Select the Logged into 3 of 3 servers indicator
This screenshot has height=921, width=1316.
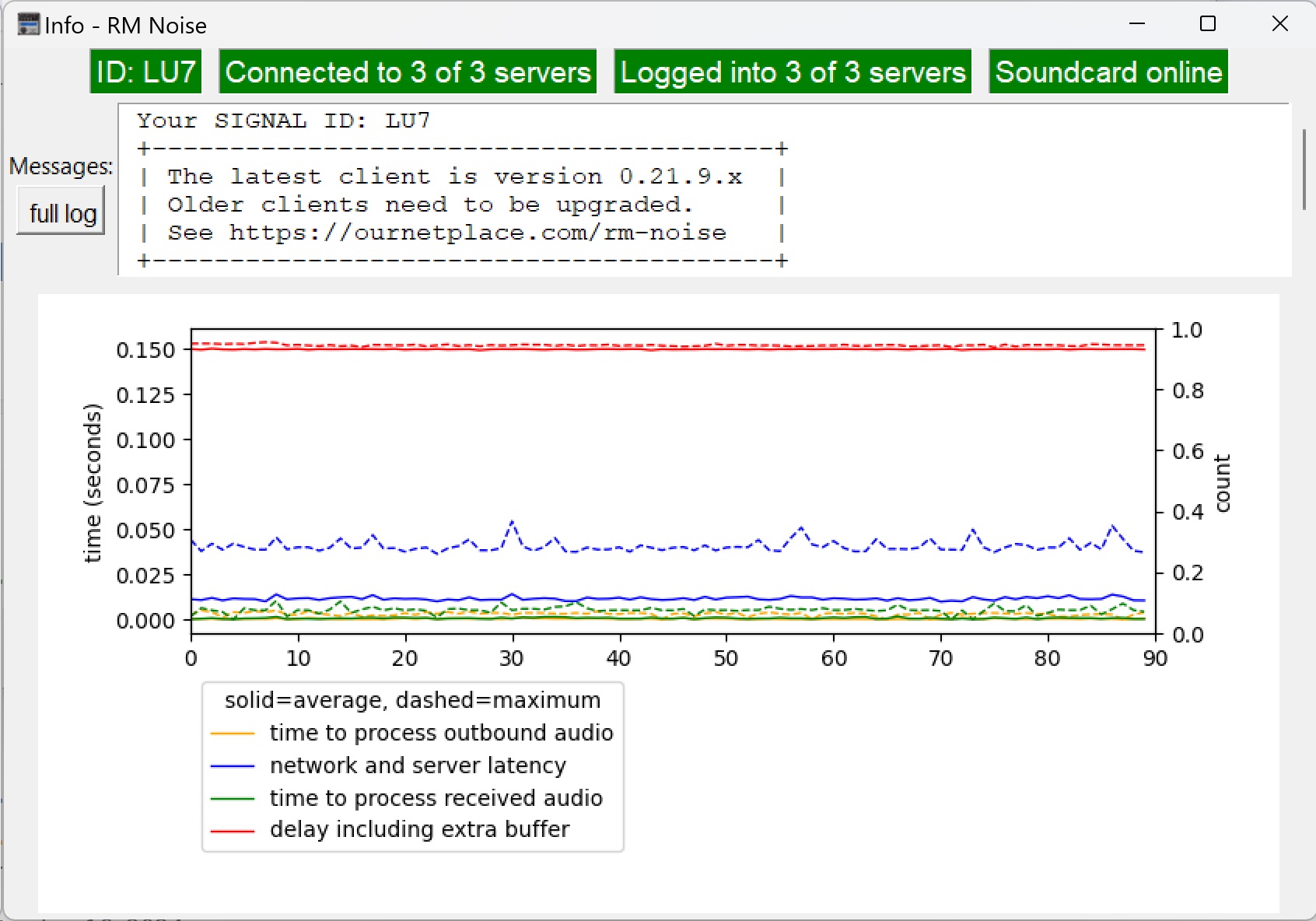point(792,72)
